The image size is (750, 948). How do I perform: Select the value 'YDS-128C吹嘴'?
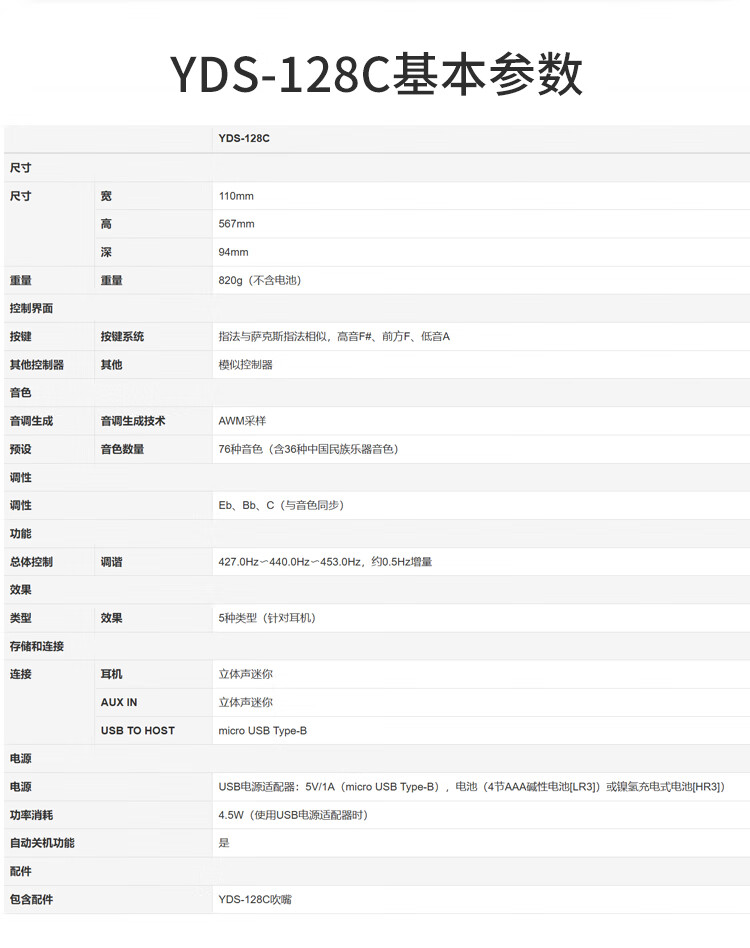click(255, 899)
